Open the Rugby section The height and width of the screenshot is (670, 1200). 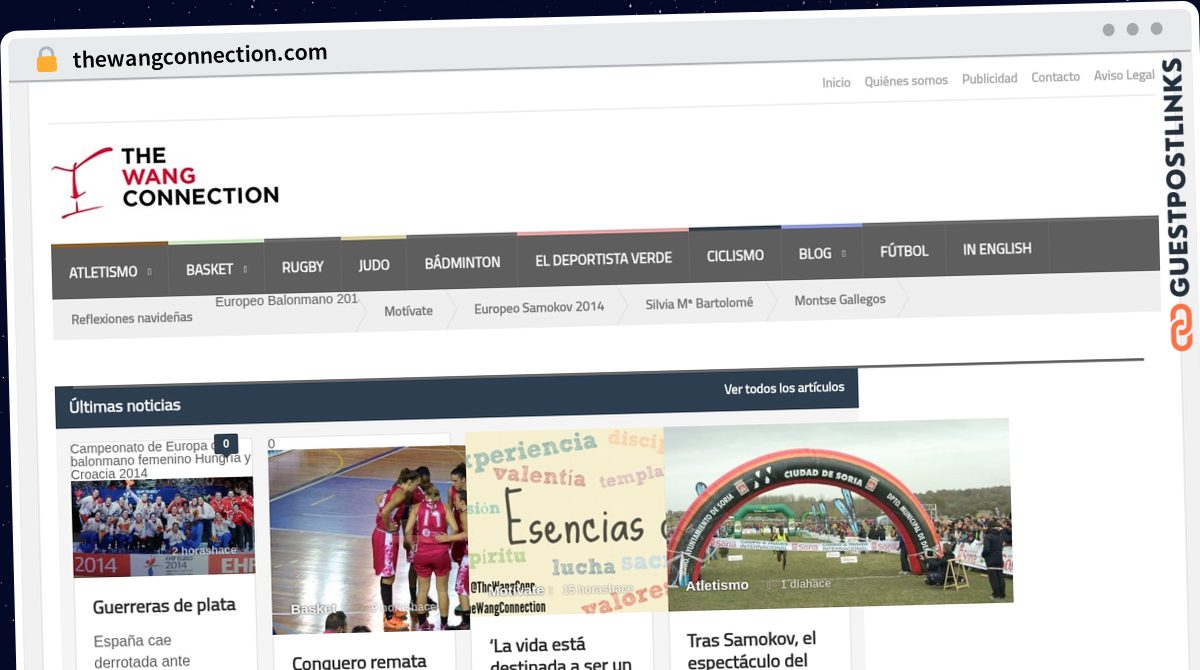pos(302,267)
